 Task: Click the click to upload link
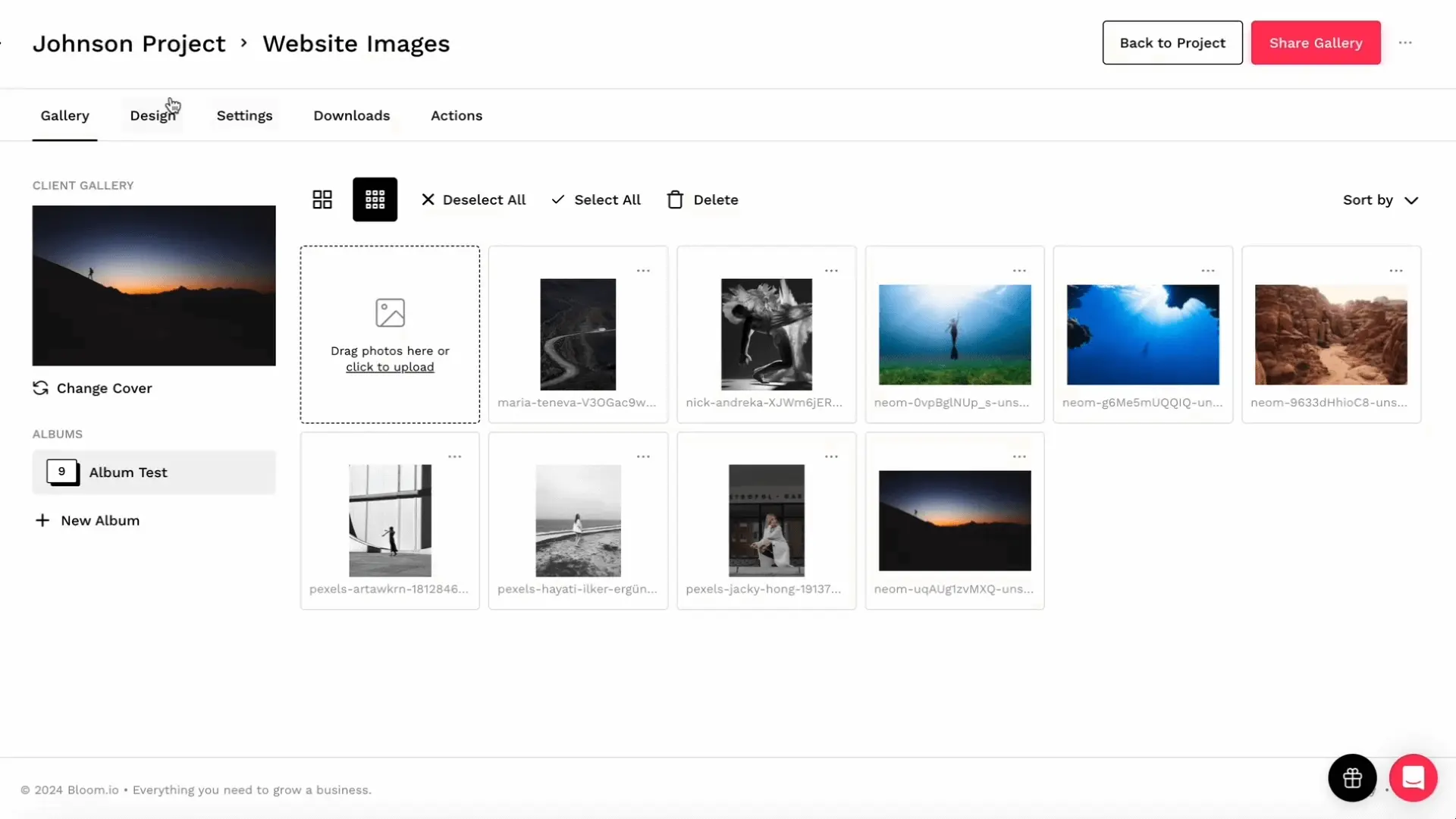389,367
